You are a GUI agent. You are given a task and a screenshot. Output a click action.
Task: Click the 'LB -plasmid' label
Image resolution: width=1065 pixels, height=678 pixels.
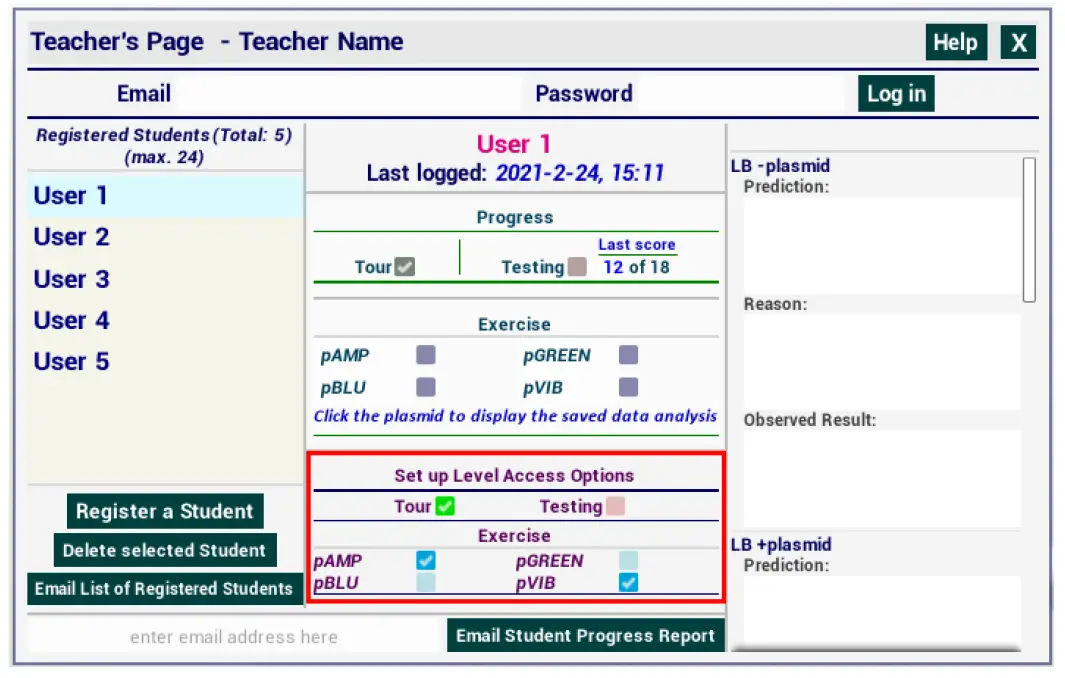click(x=780, y=166)
